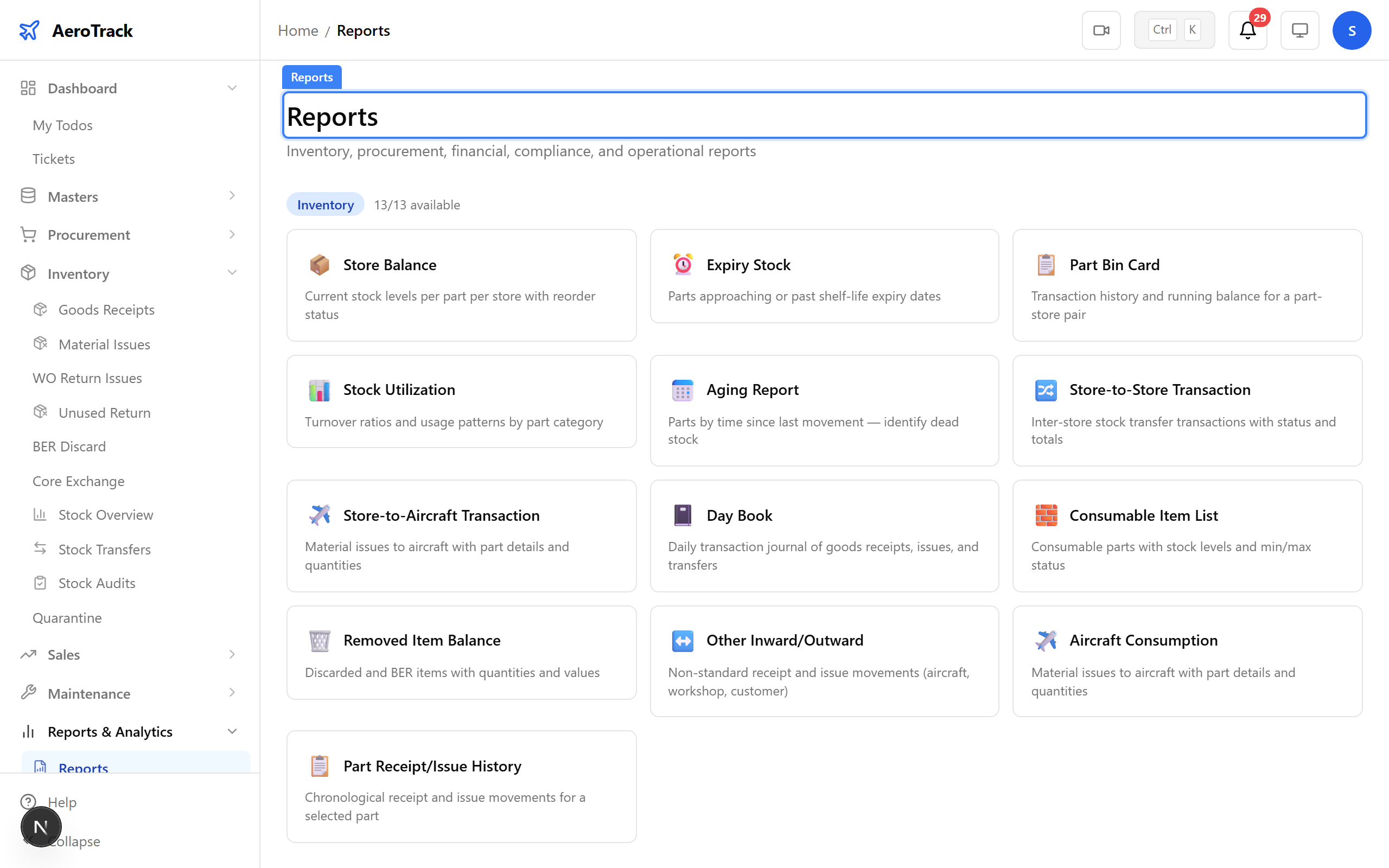1389x868 pixels.
Task: Collapse the Dashboard section chevron
Action: 232,87
